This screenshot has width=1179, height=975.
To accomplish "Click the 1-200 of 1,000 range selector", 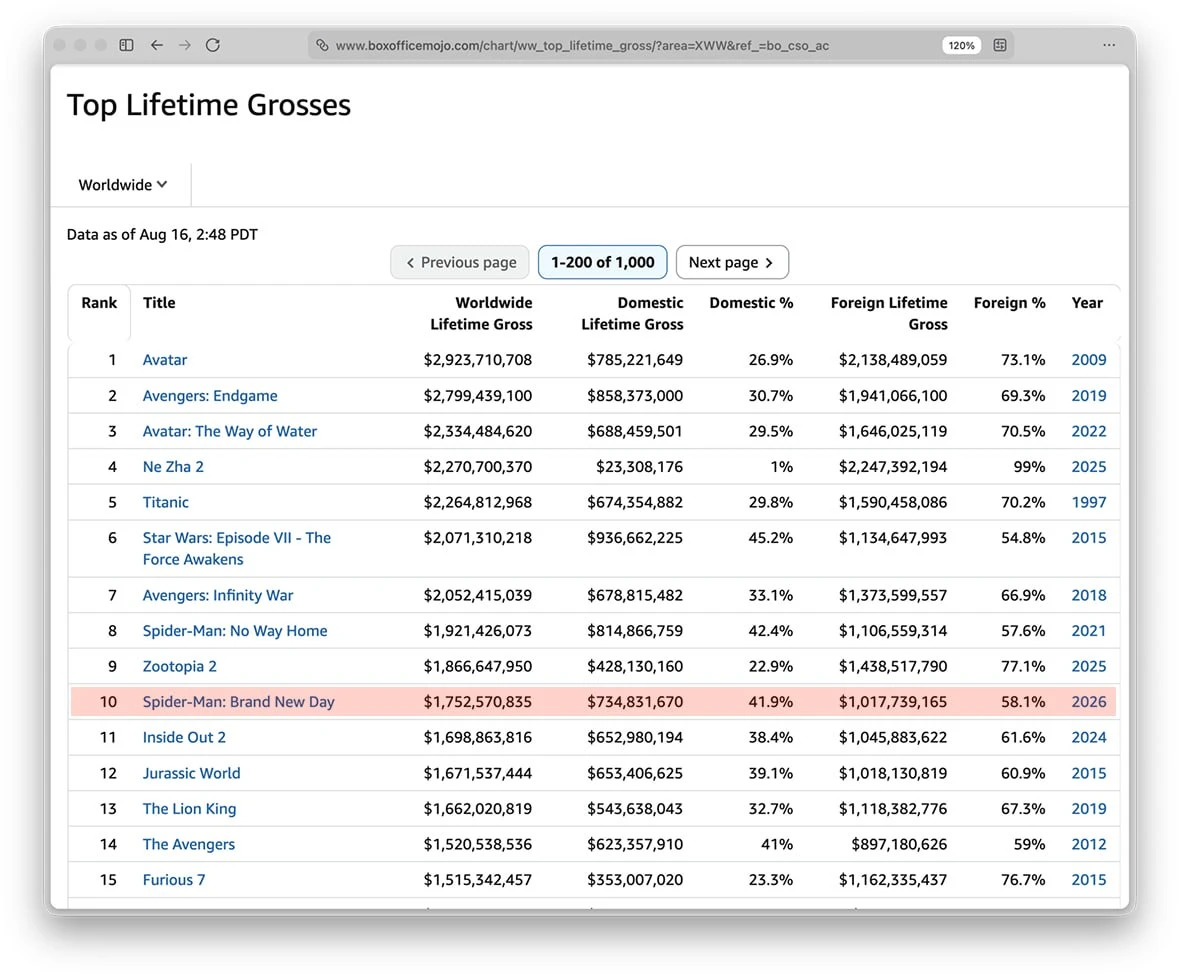I will point(602,262).
